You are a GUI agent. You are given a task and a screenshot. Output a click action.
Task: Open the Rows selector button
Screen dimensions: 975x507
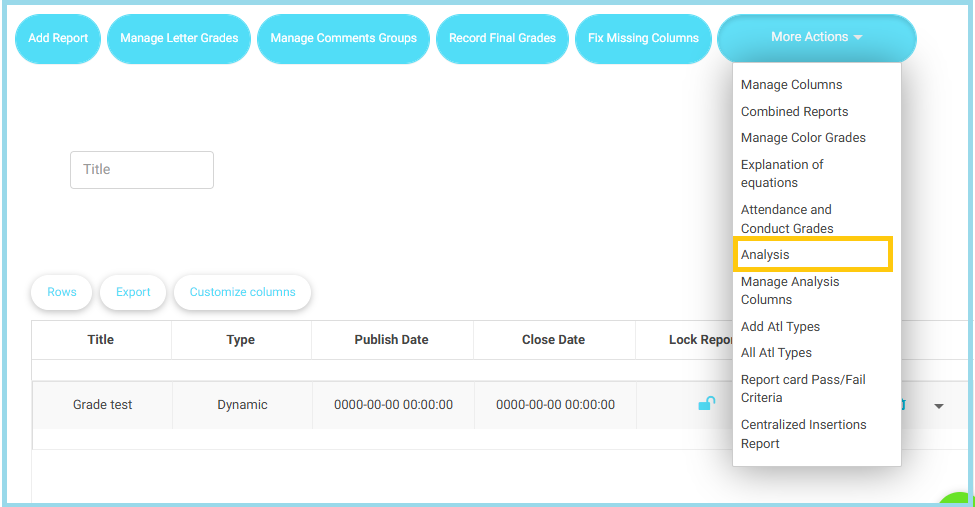[62, 292]
